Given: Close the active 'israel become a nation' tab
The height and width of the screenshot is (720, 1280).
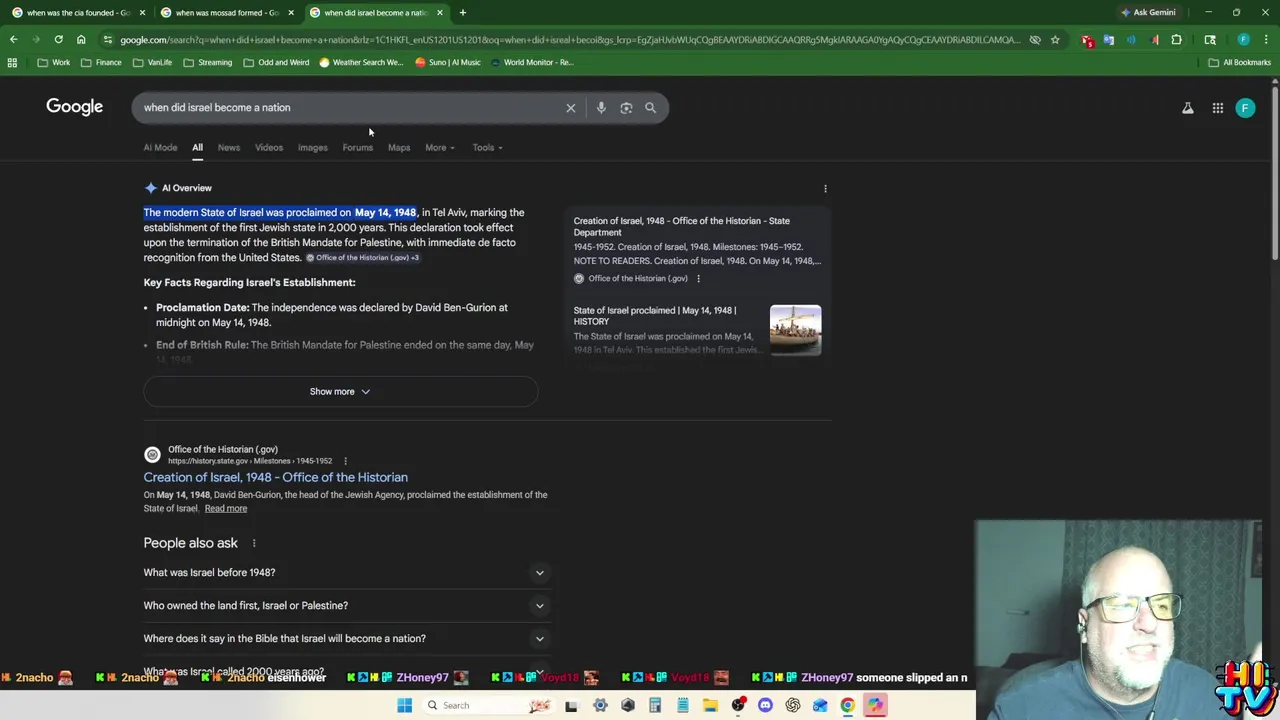Looking at the screenshot, I should (x=440, y=13).
